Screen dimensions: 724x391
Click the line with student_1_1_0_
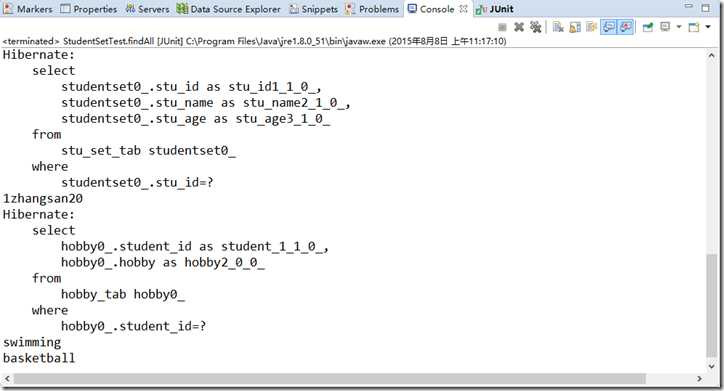click(x=195, y=247)
